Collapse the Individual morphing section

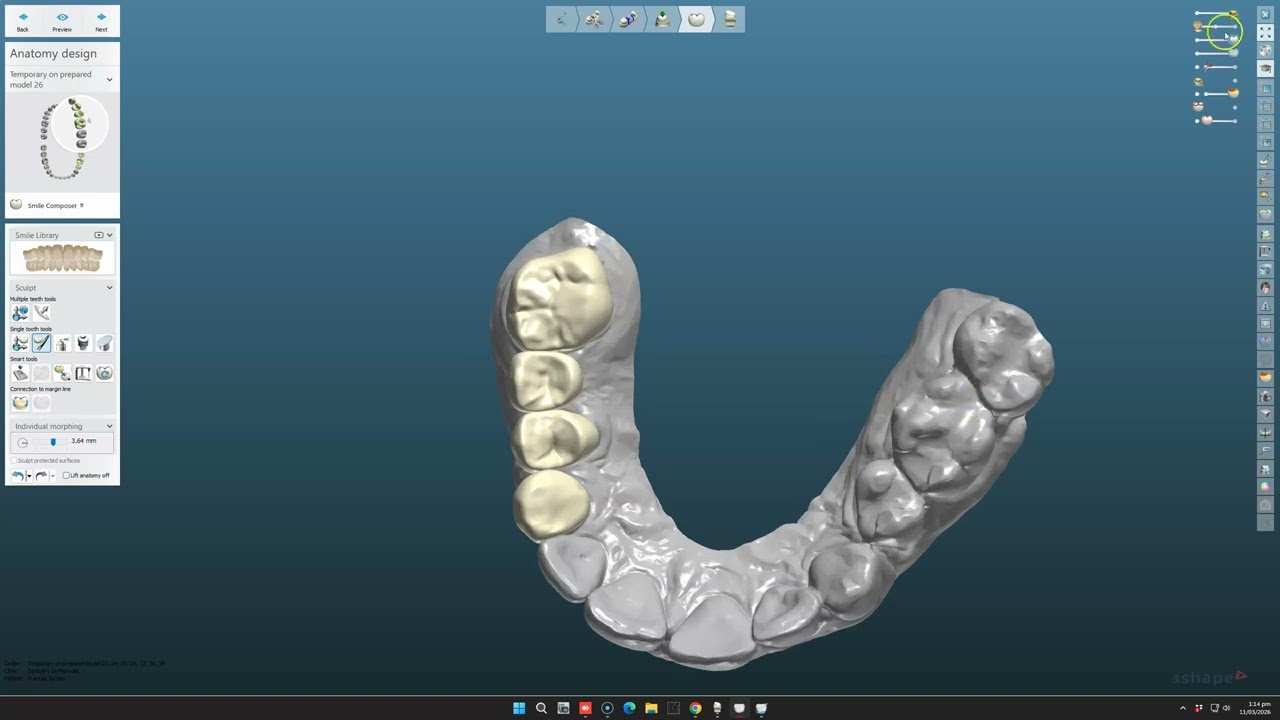point(109,426)
